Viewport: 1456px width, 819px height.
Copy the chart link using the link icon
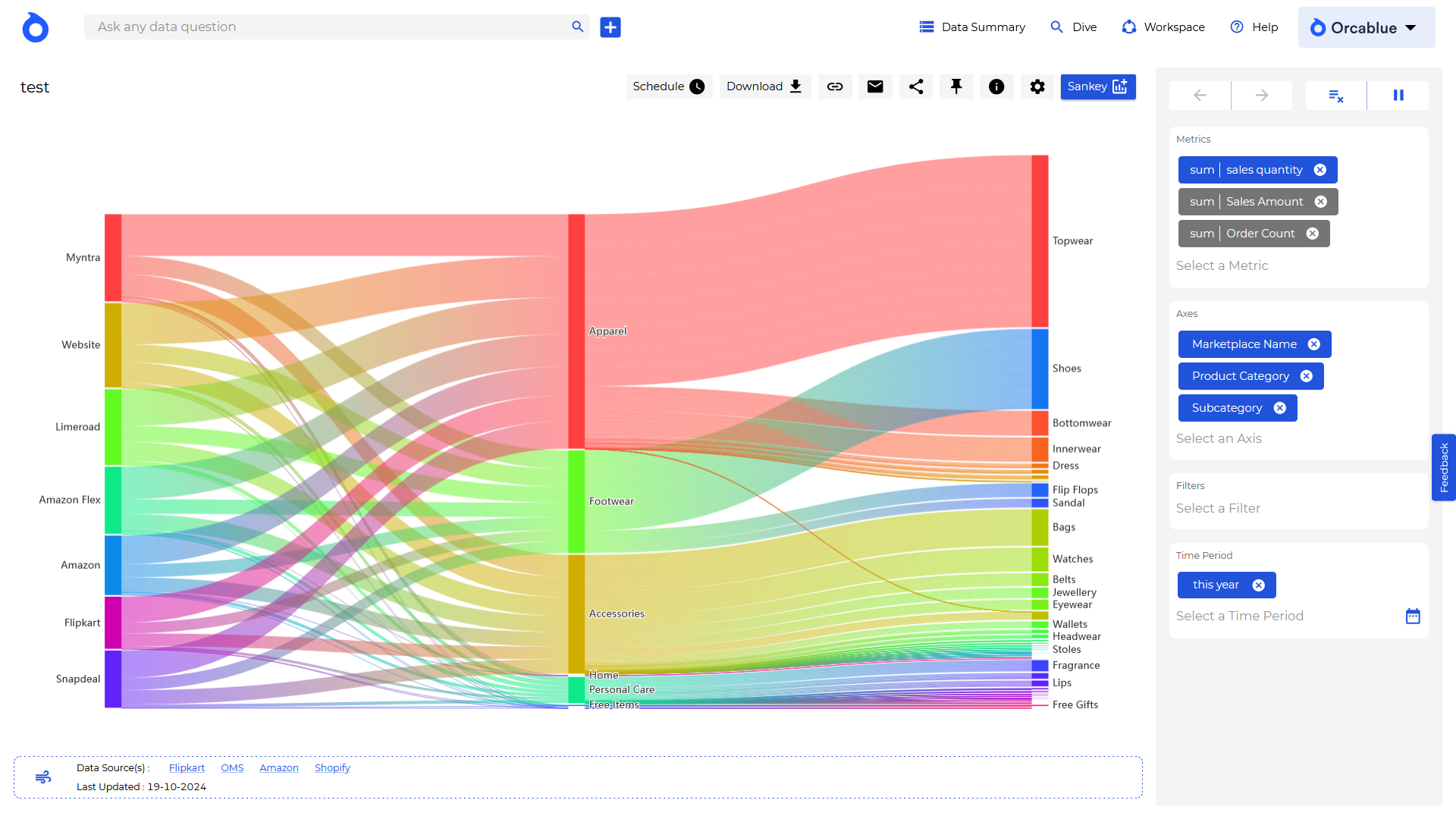click(x=835, y=86)
